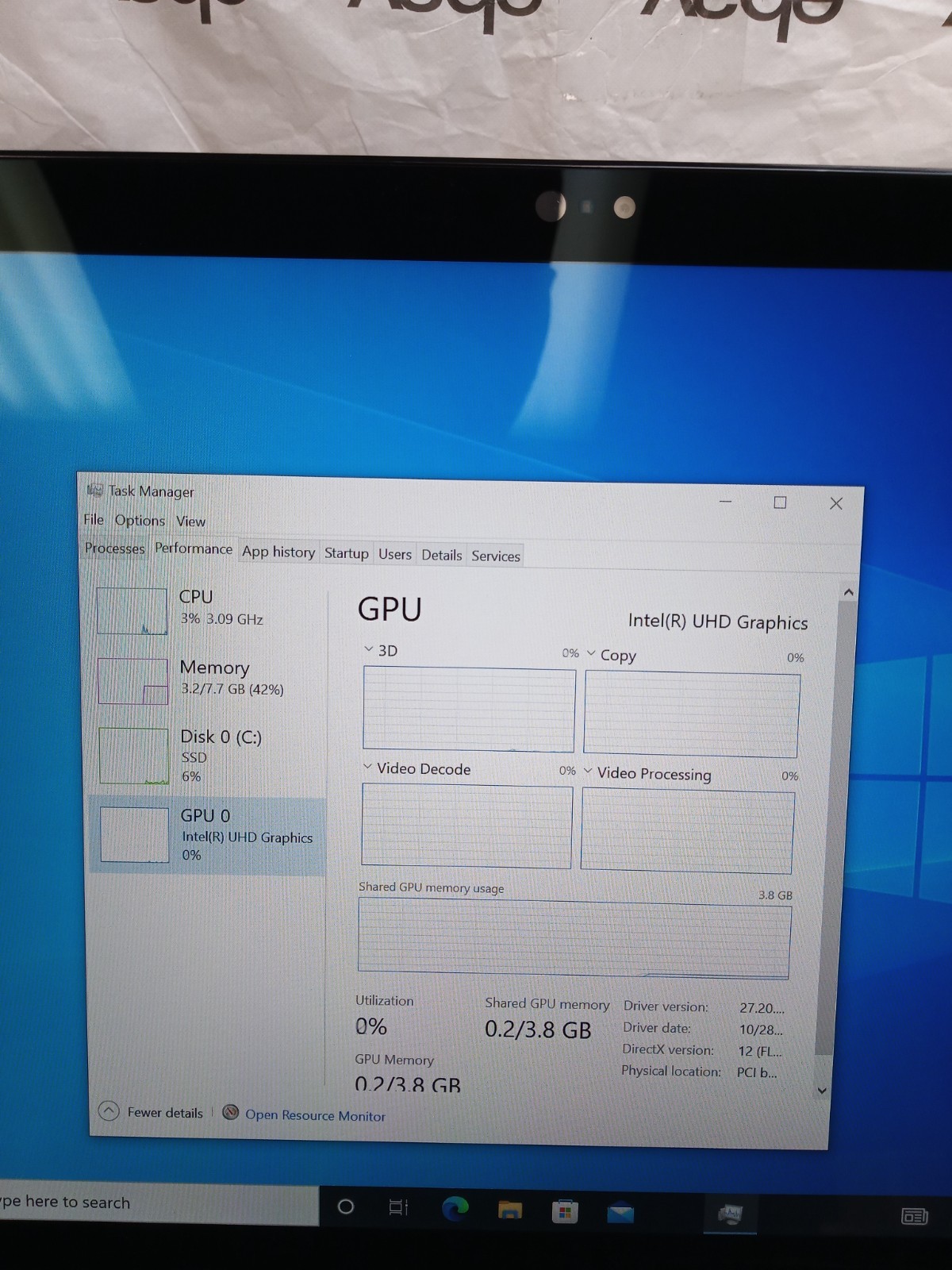Click the Disk 0 mini graph thumbnail
The height and width of the screenshot is (1270, 952).
tap(133, 756)
